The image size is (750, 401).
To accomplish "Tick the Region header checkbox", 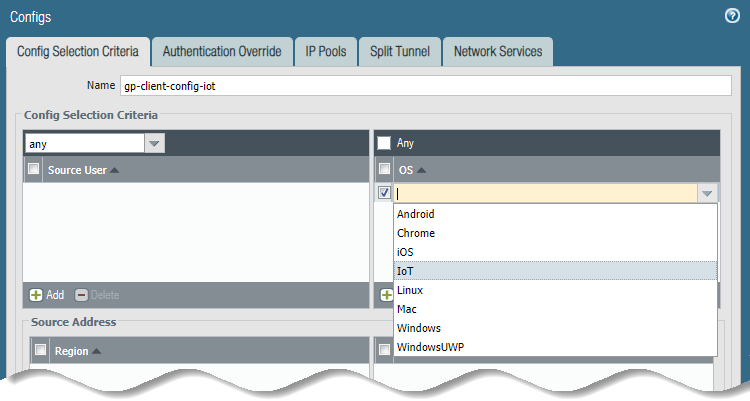I will (40, 351).
